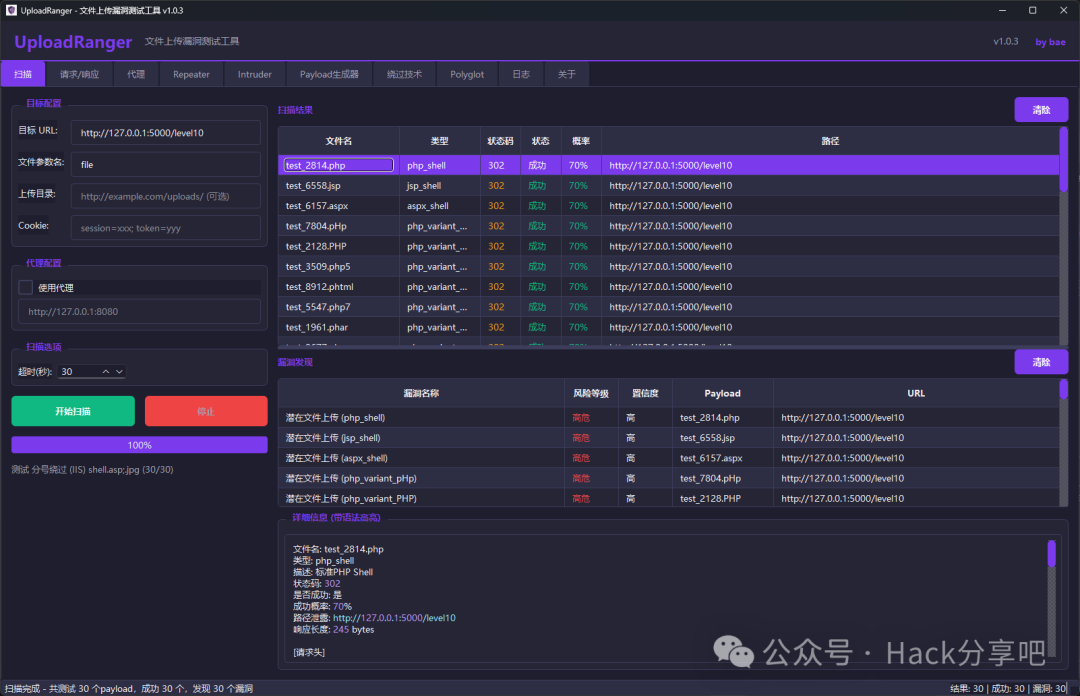
Task: Open the Payload生成器 tab
Action: pos(329,74)
